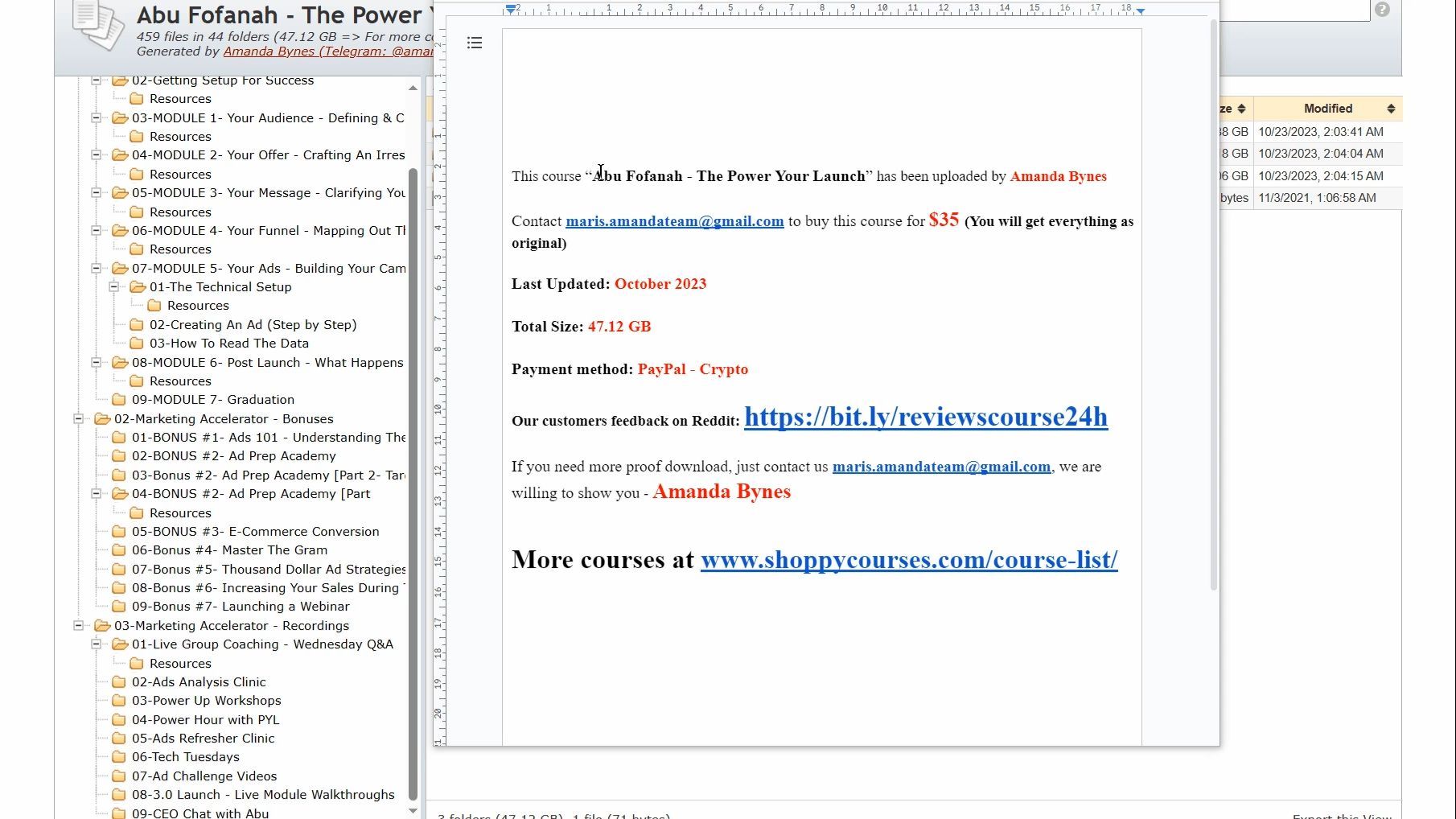
Task: Collapse 01-The Technical Setup subtree
Action: [x=114, y=287]
